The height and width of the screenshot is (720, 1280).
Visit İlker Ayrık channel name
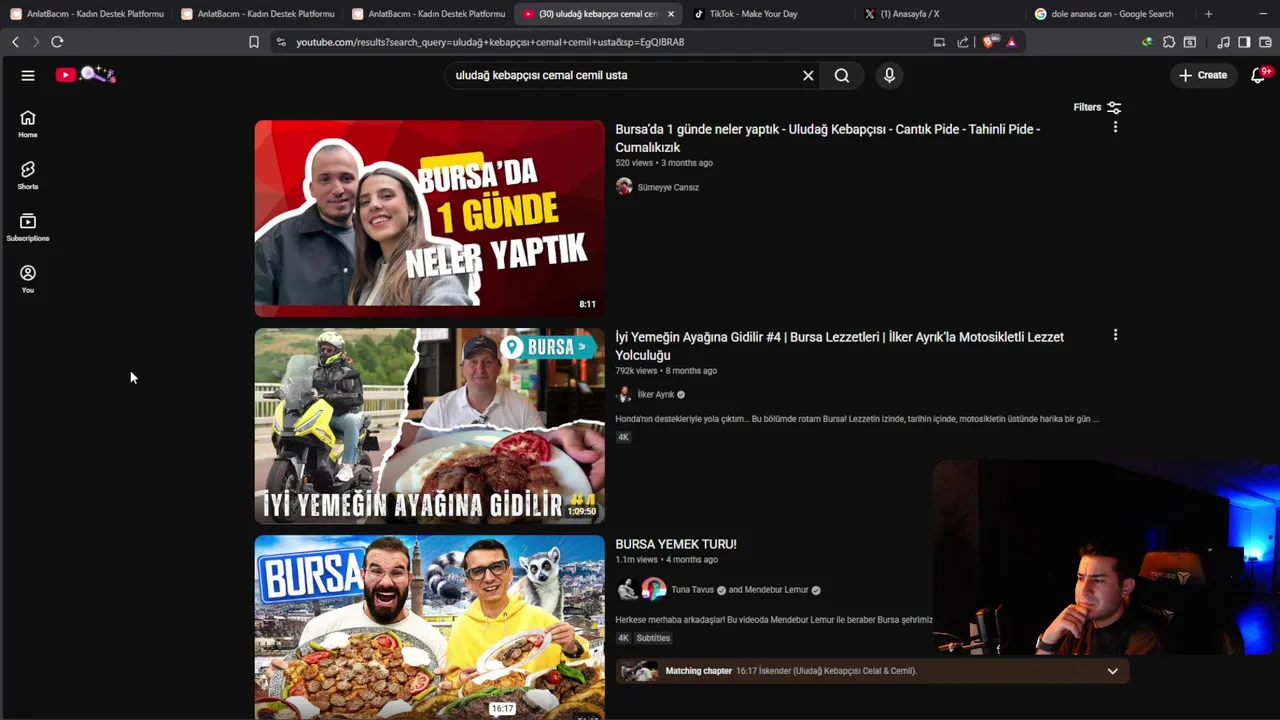coord(656,395)
